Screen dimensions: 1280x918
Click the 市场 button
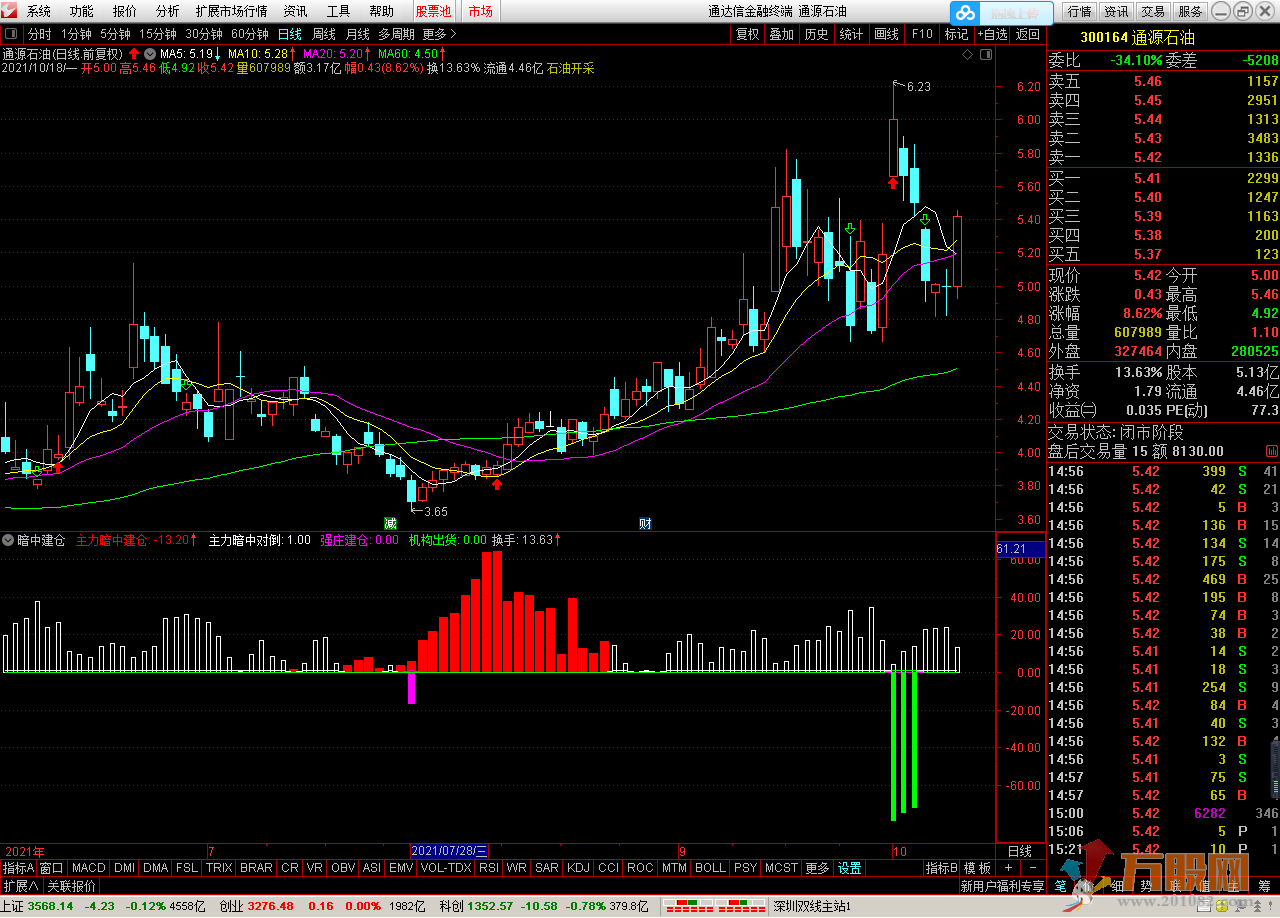pos(480,11)
